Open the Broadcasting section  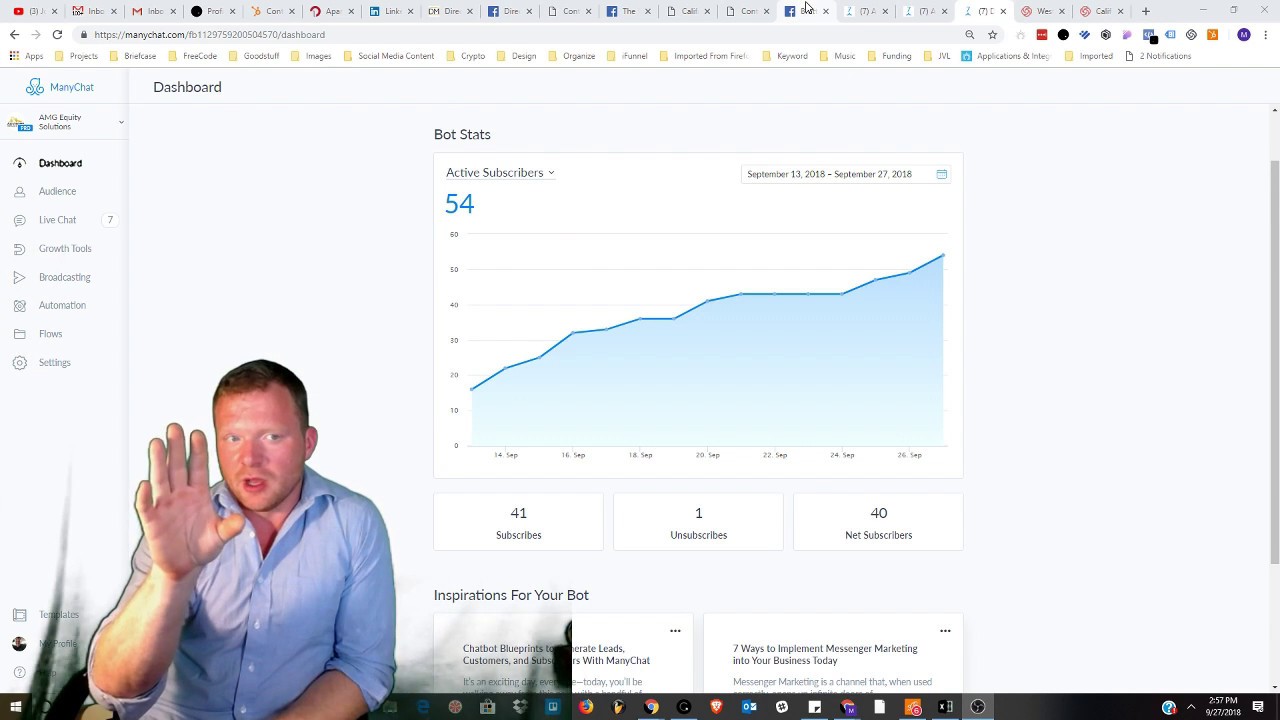[x=65, y=277]
